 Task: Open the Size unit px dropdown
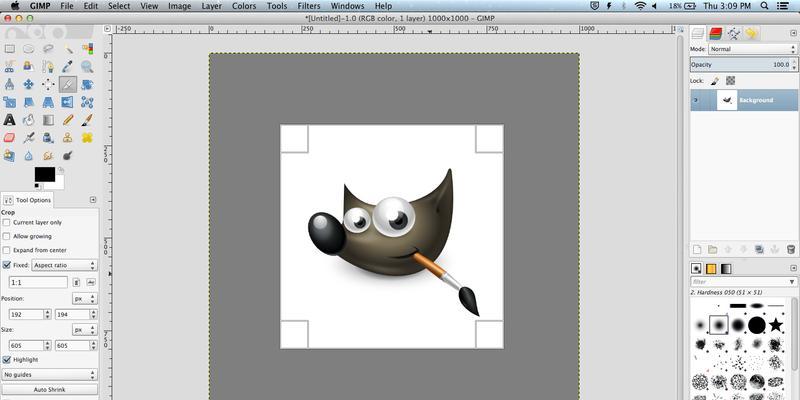(x=85, y=330)
